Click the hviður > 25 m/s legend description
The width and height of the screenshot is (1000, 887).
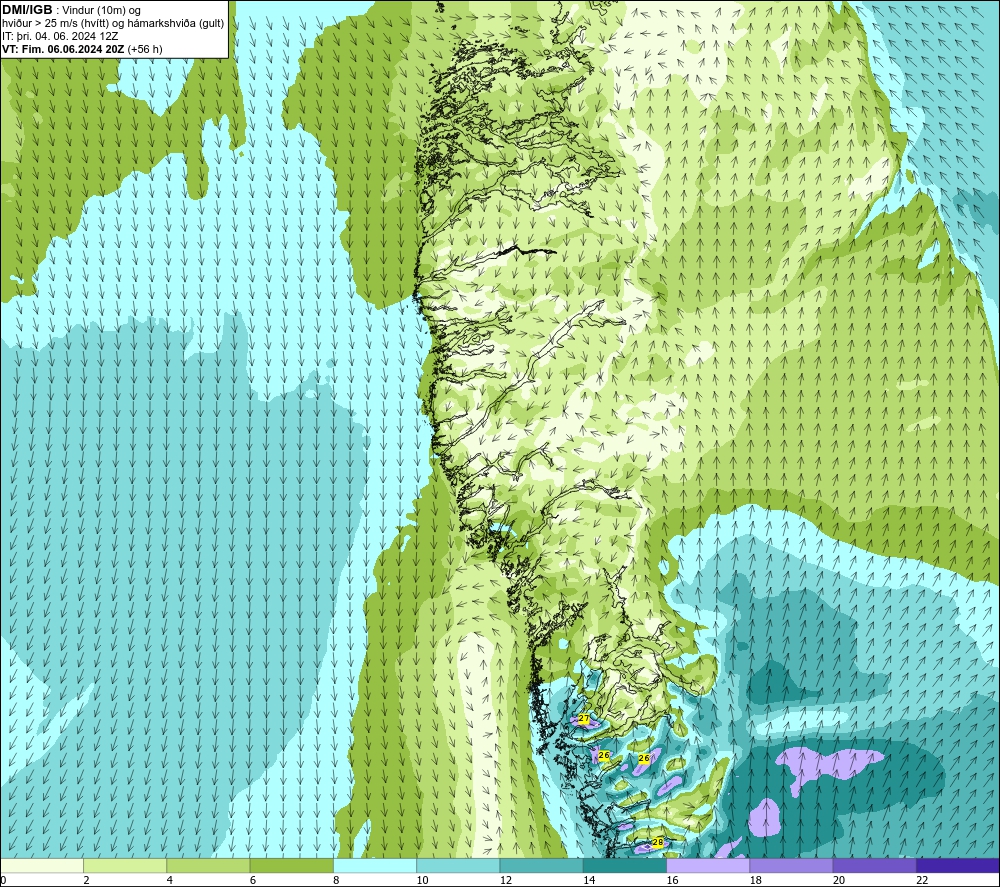(113, 24)
